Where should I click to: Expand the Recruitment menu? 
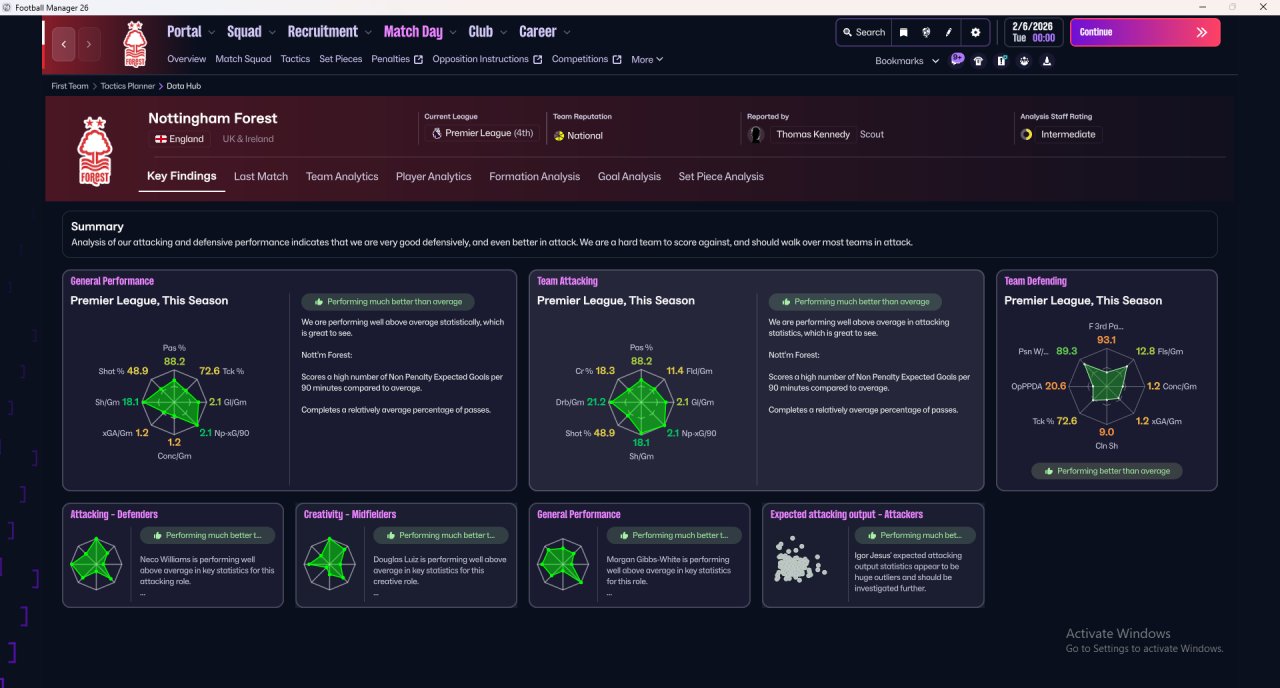coord(330,32)
